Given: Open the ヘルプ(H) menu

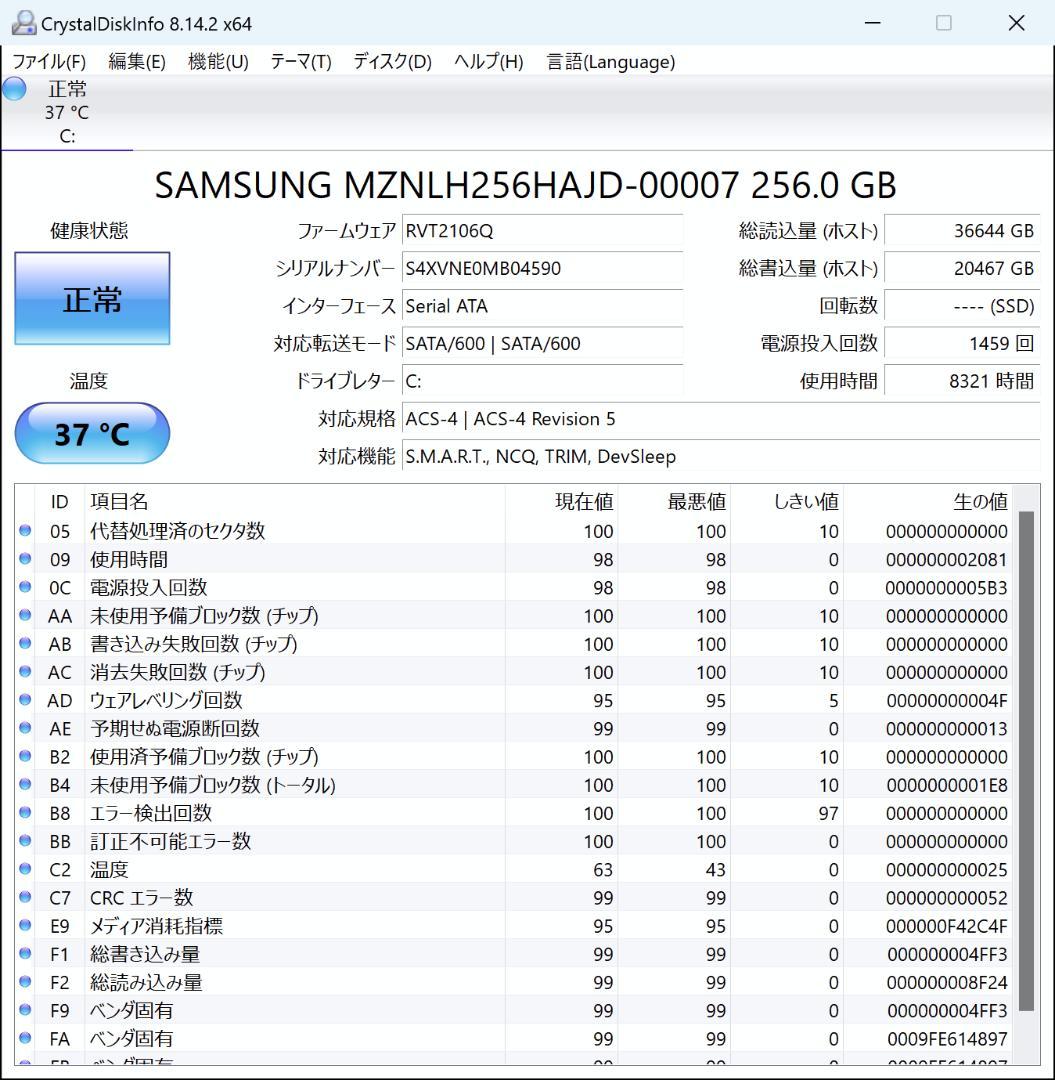Looking at the screenshot, I should 487,61.
